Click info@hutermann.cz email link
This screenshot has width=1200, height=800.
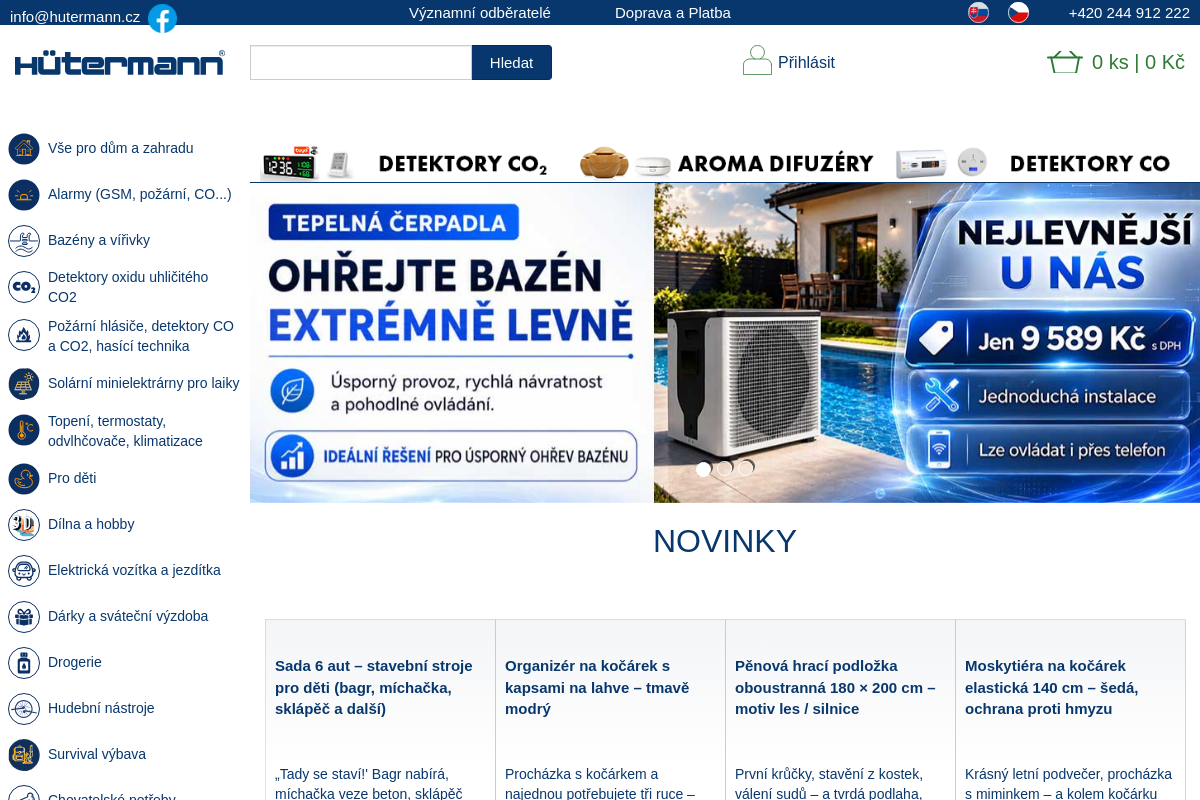(75, 17)
